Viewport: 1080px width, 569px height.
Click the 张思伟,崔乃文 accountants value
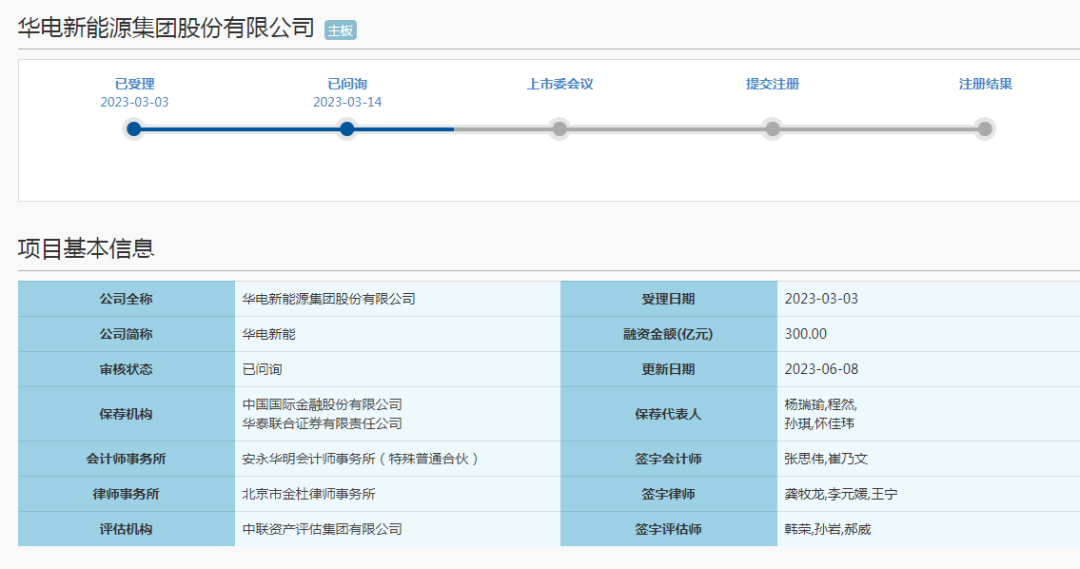coord(826,459)
